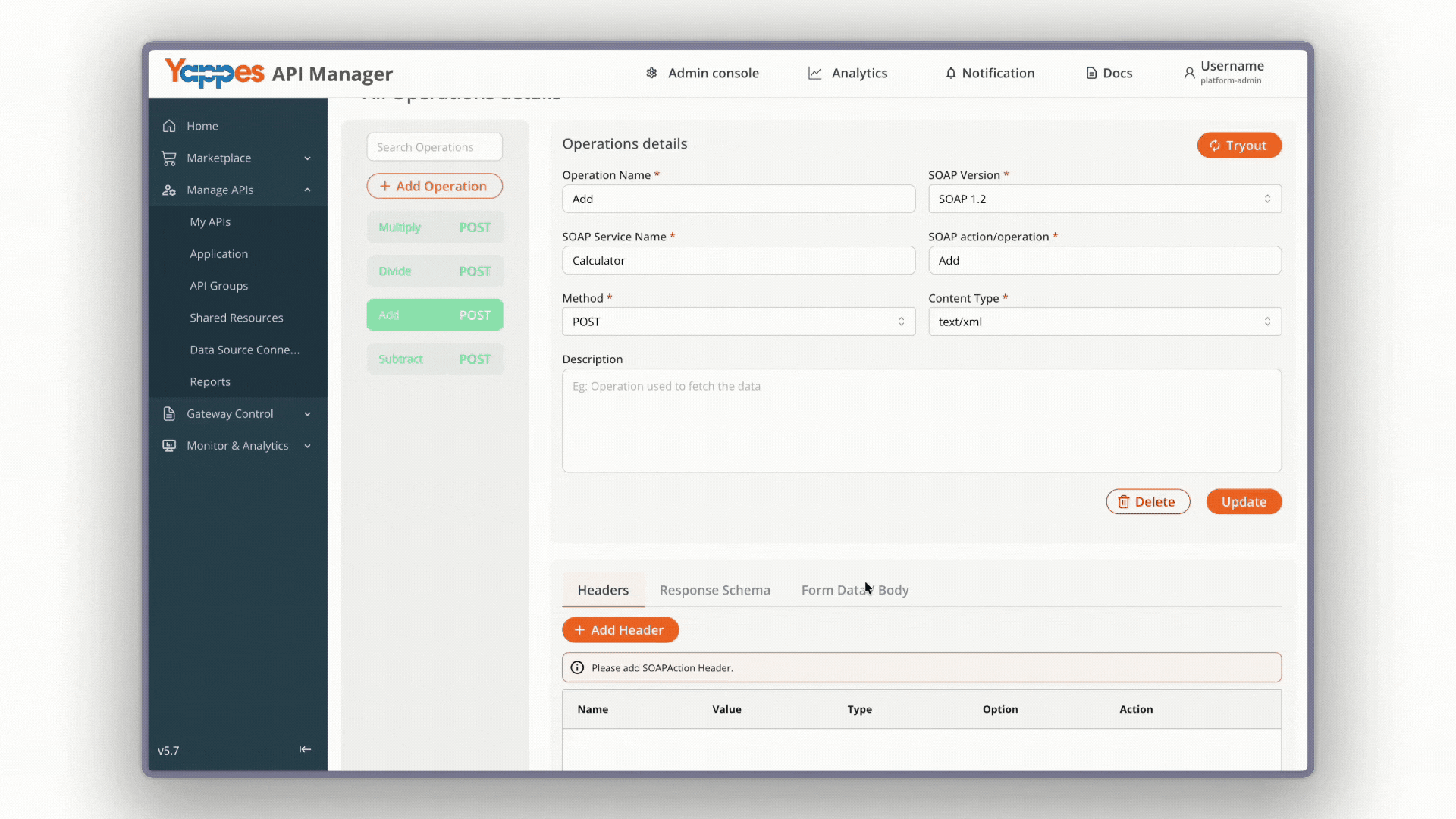This screenshot has height=819, width=1456.
Task: Open the Content Type dropdown
Action: [x=1104, y=322]
